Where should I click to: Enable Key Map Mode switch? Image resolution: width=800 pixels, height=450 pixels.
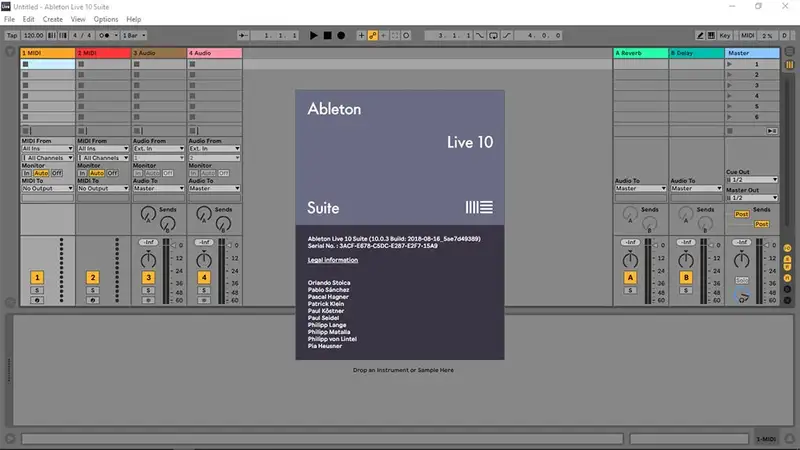724,35
